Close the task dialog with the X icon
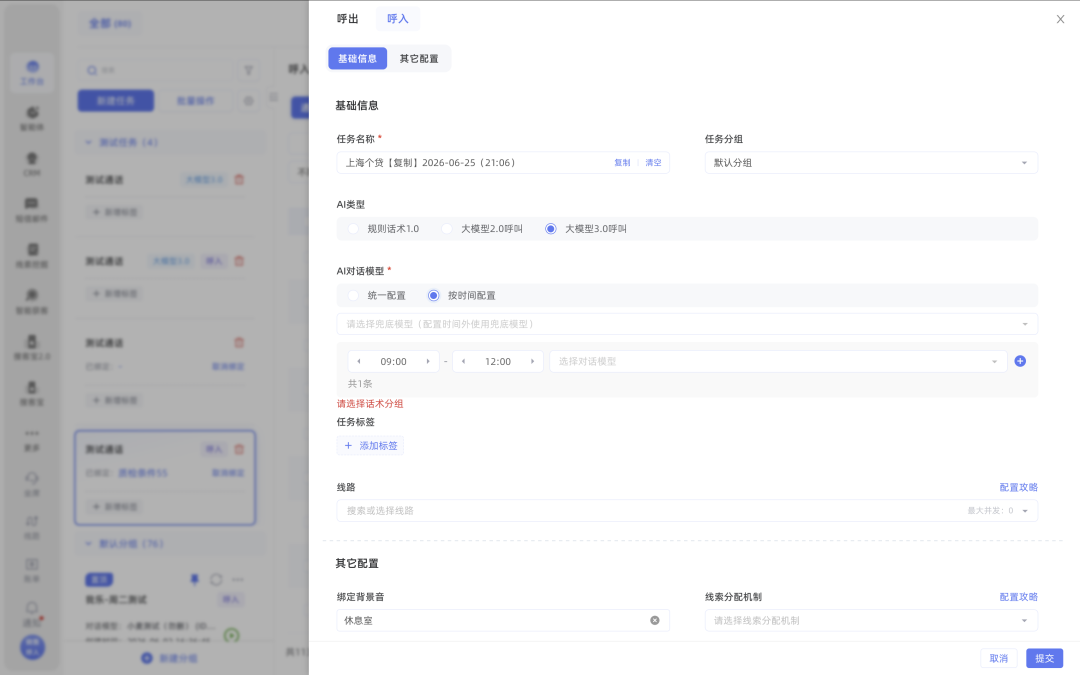The height and width of the screenshot is (675, 1080). coord(1060,19)
